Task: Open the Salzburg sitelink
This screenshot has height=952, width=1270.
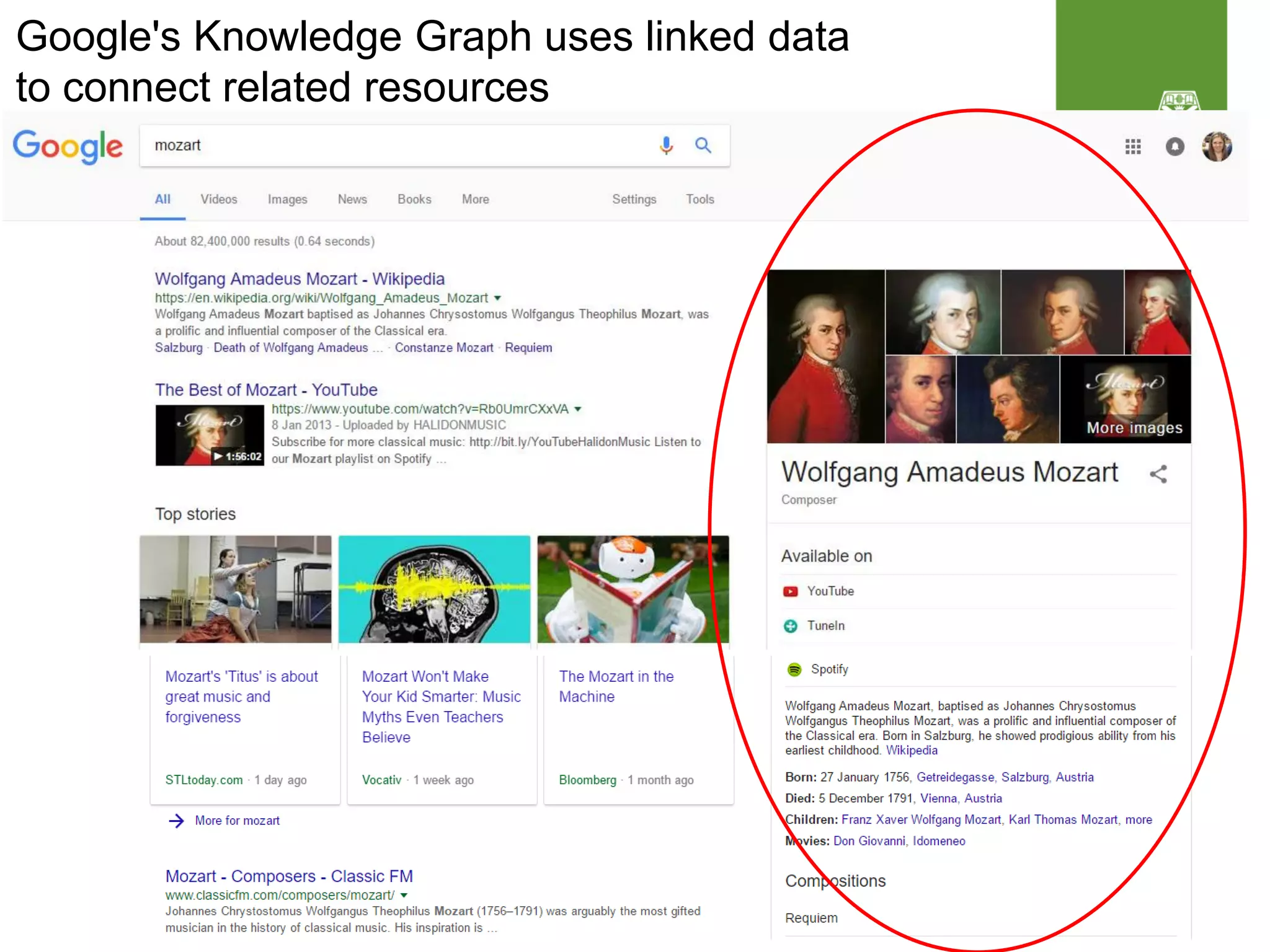Action: click(179, 348)
